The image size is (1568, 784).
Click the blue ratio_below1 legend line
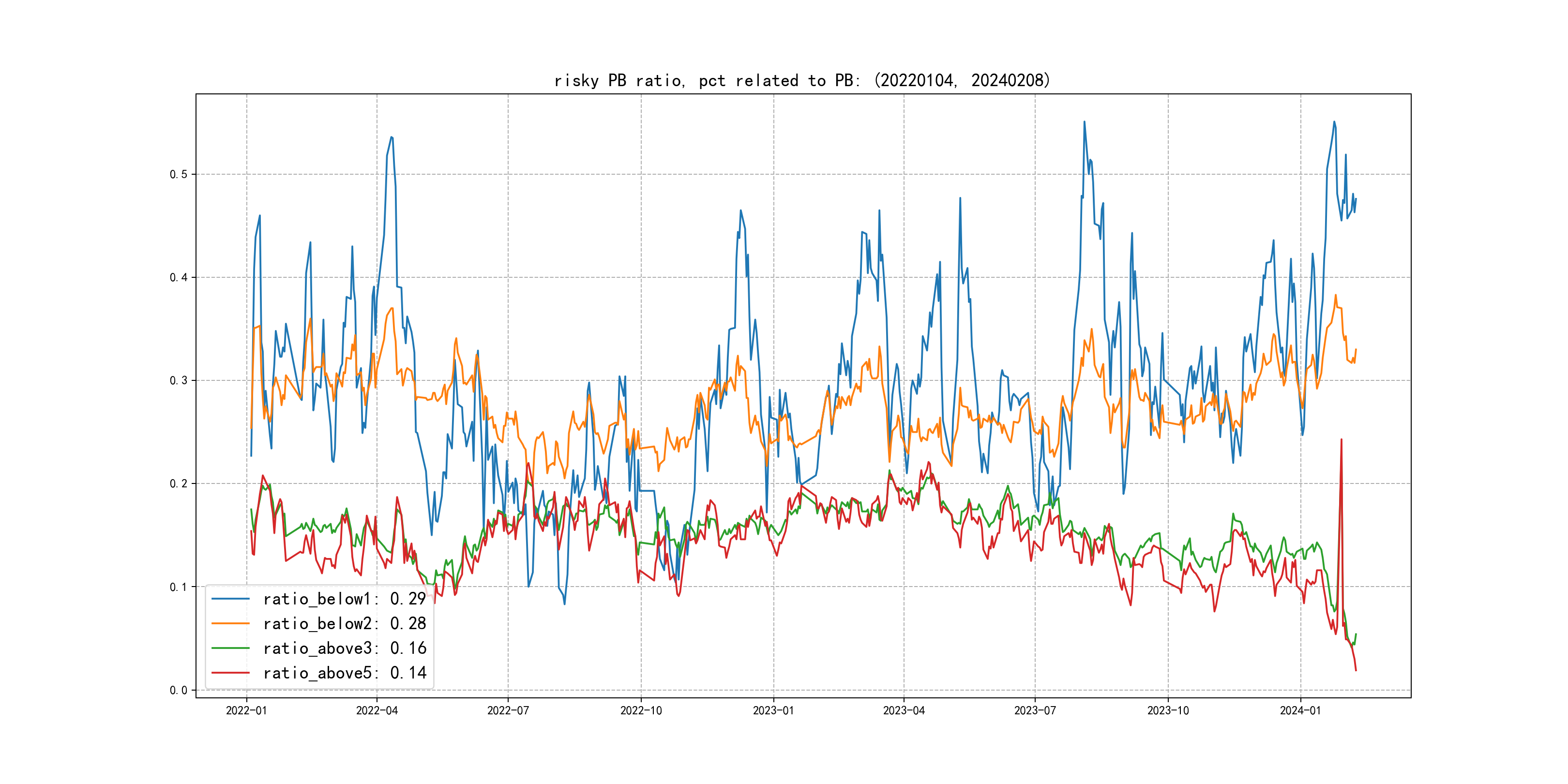[230, 599]
